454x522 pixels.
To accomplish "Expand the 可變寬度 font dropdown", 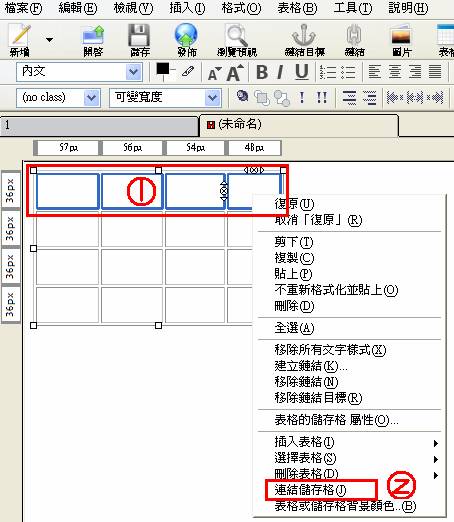I will pyautogui.click(x=213, y=98).
